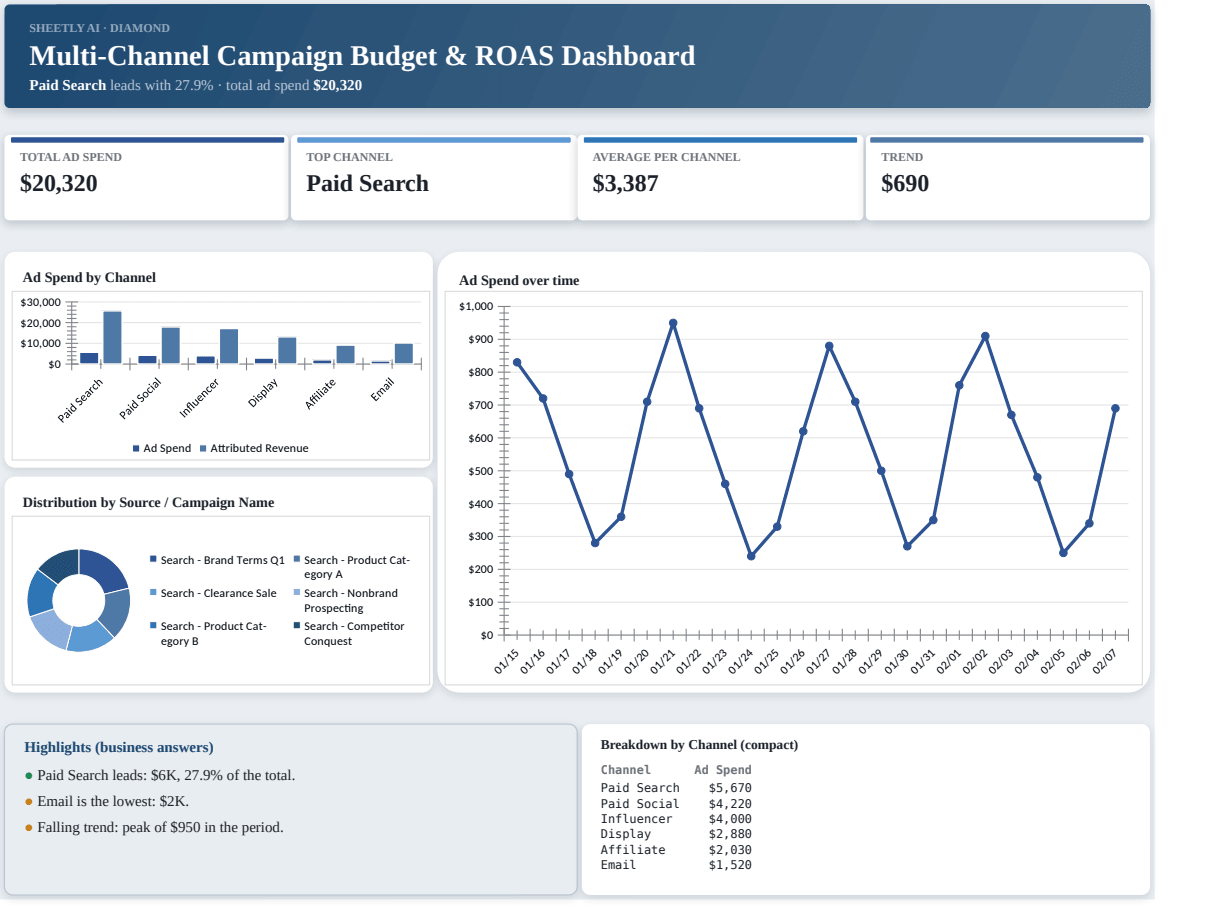1227x922 pixels.
Task: Click the Total Ad Spend value $20,320
Action: [59, 184]
